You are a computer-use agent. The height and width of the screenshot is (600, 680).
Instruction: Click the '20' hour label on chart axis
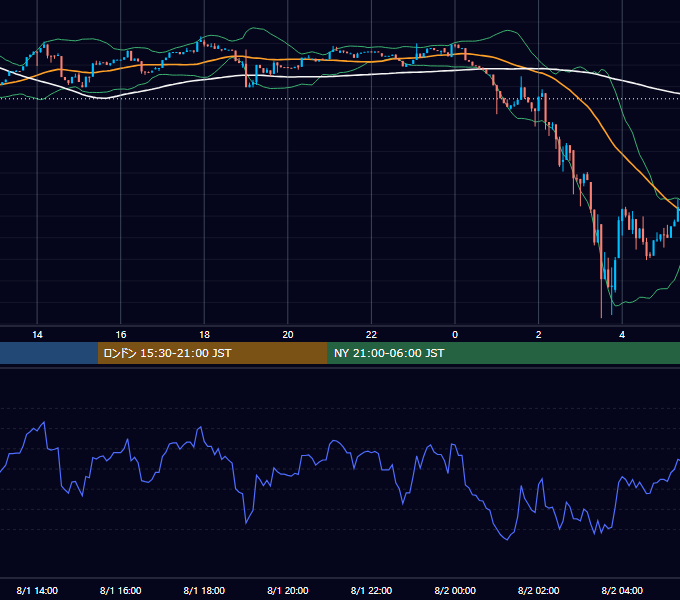288,335
